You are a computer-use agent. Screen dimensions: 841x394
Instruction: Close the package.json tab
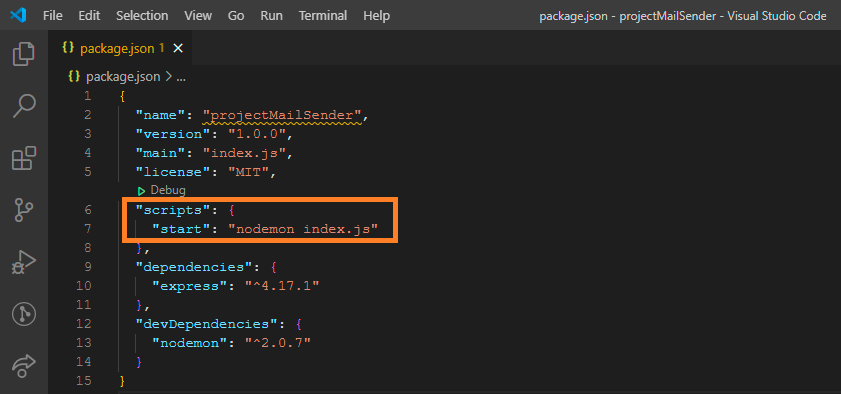pos(178,49)
